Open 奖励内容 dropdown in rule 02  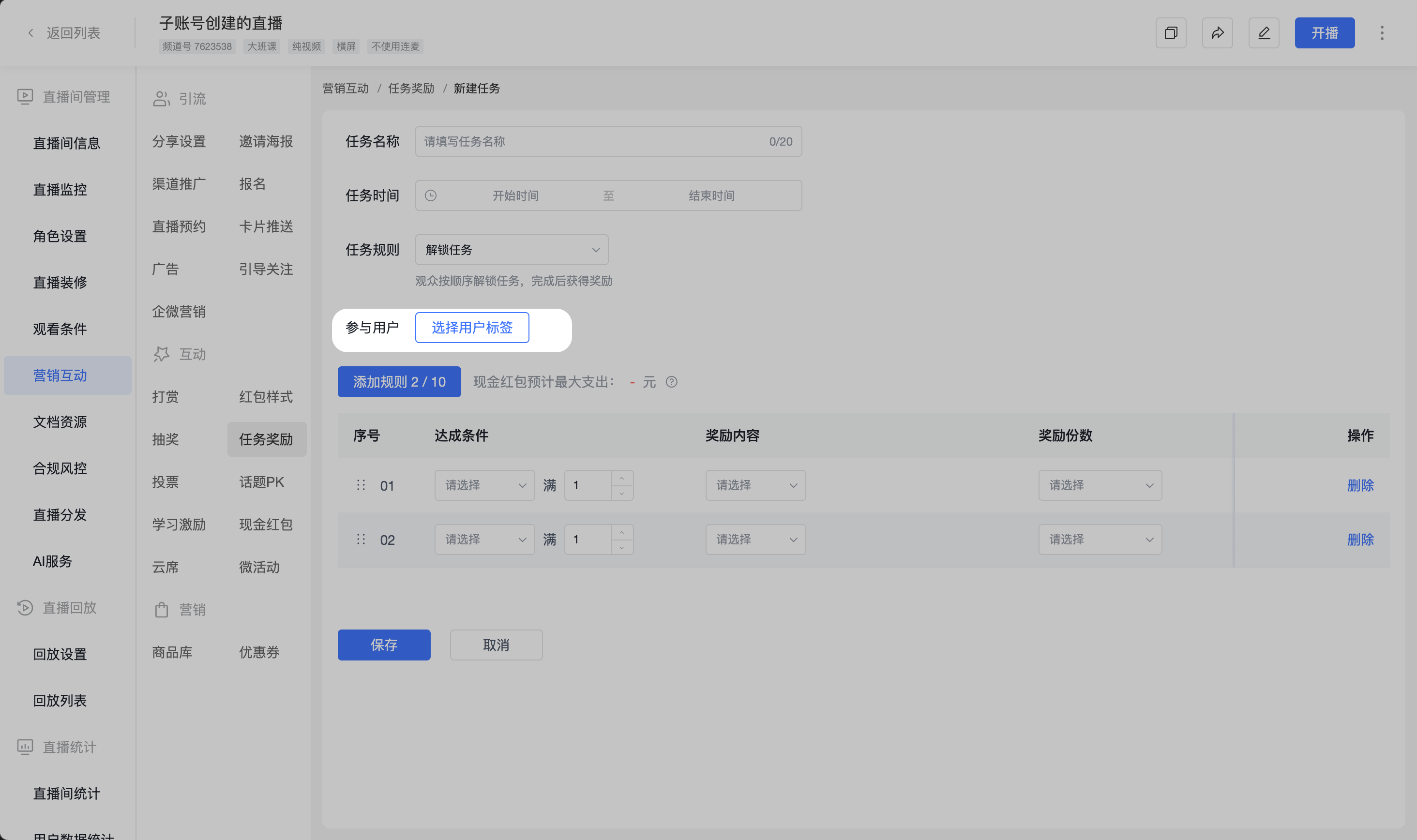point(756,540)
